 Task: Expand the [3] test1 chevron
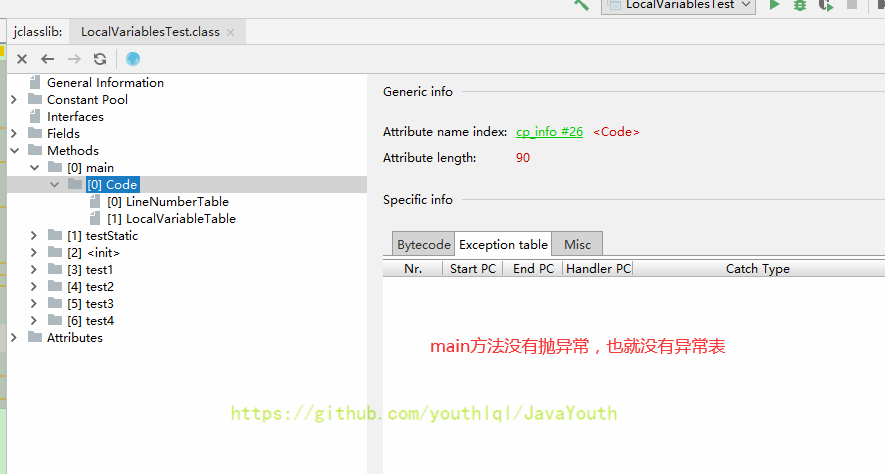34,270
